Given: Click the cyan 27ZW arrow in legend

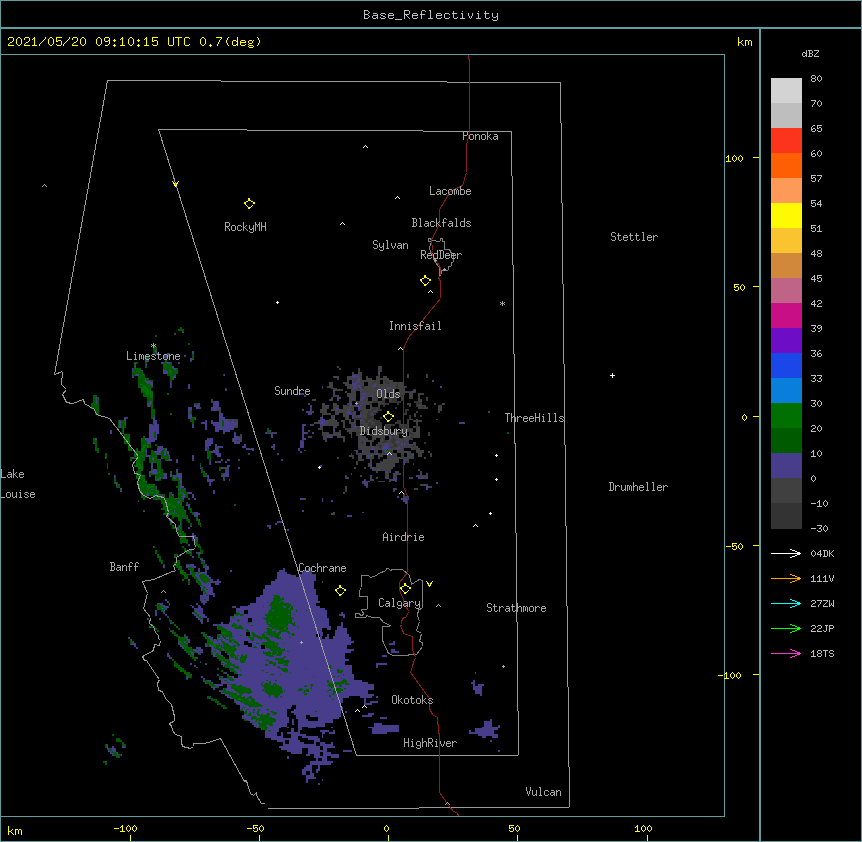Looking at the screenshot, I should (786, 603).
